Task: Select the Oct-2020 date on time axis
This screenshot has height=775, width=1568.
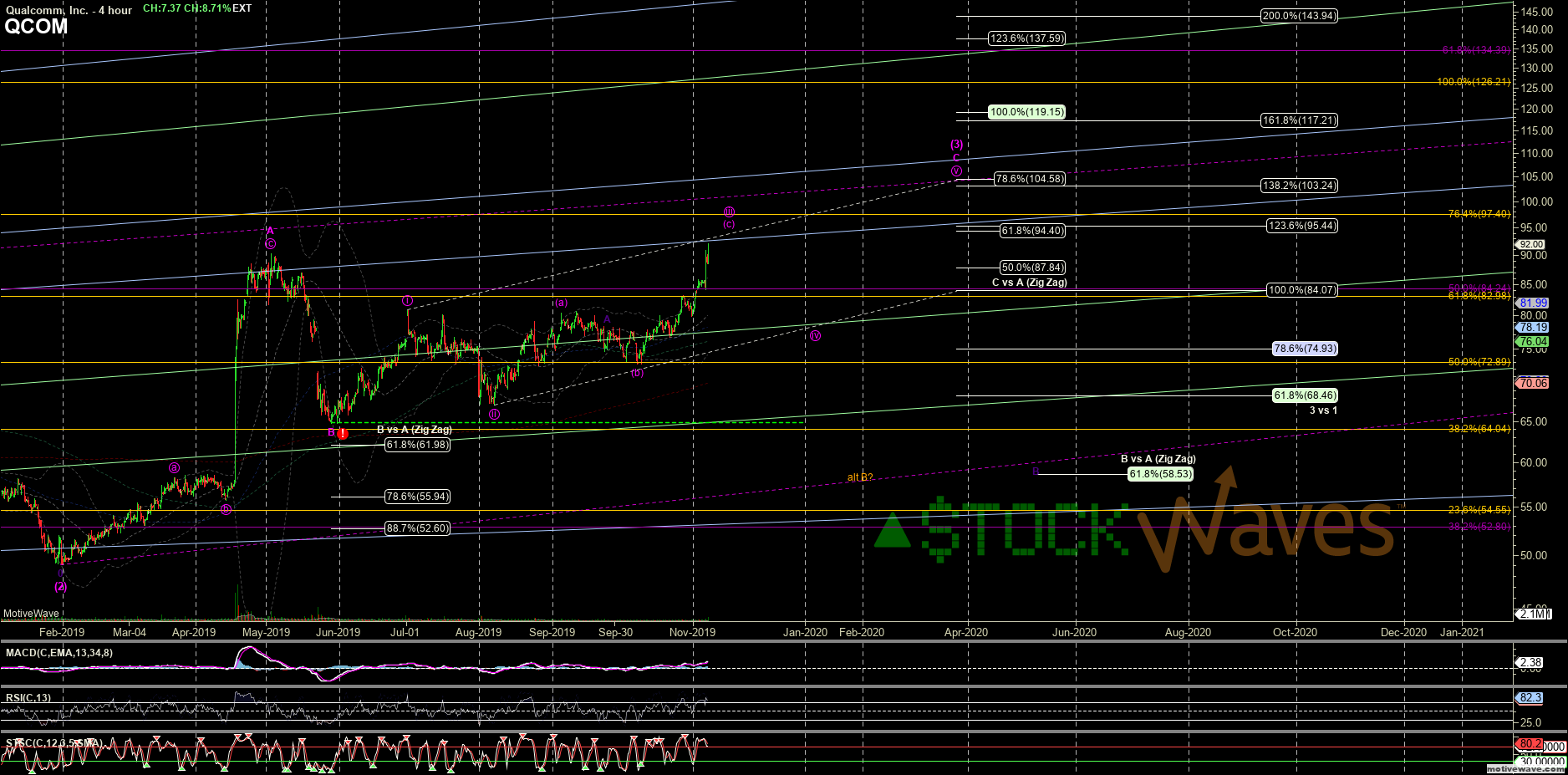Action: tap(1295, 632)
